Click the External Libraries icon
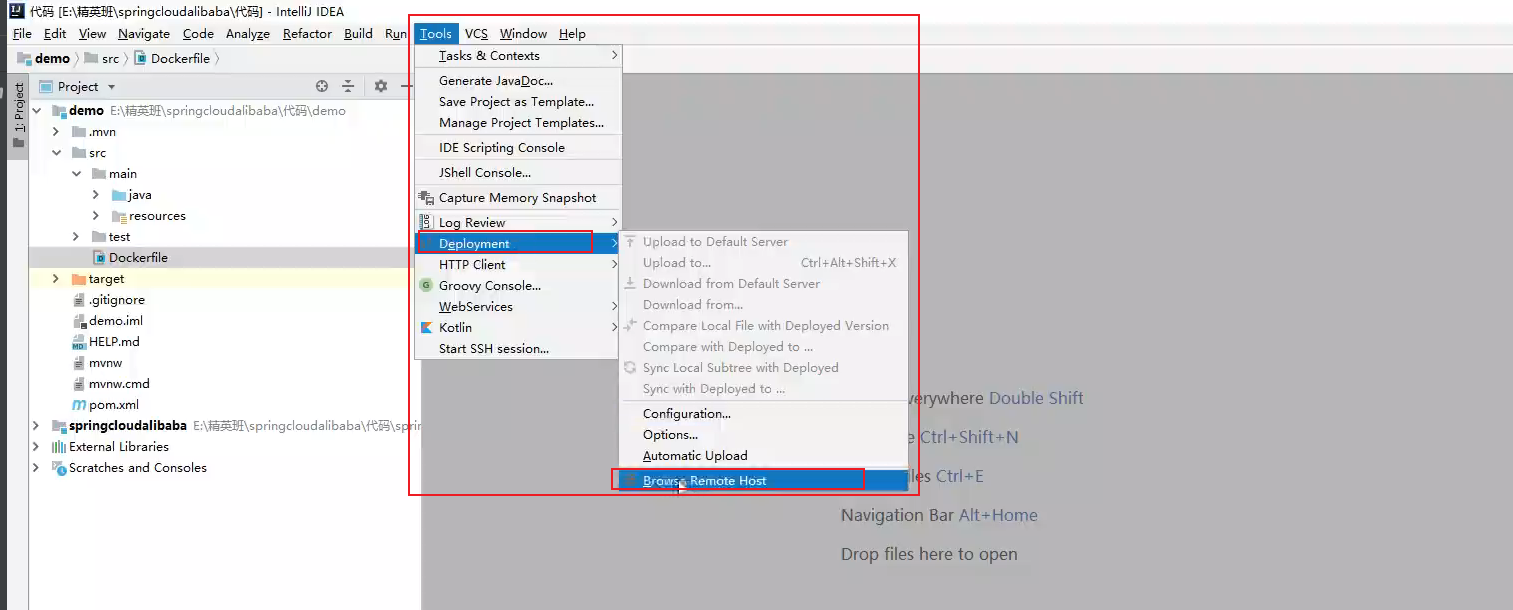 click(59, 447)
